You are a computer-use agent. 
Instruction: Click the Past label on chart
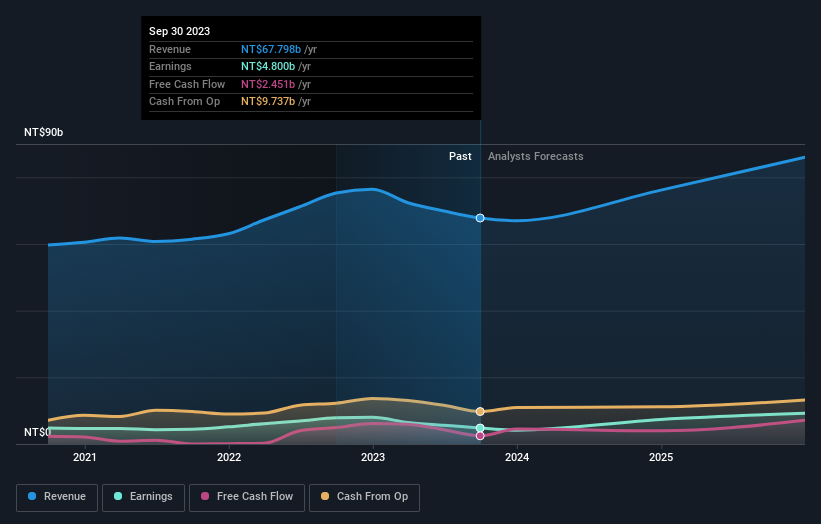pyautogui.click(x=460, y=157)
